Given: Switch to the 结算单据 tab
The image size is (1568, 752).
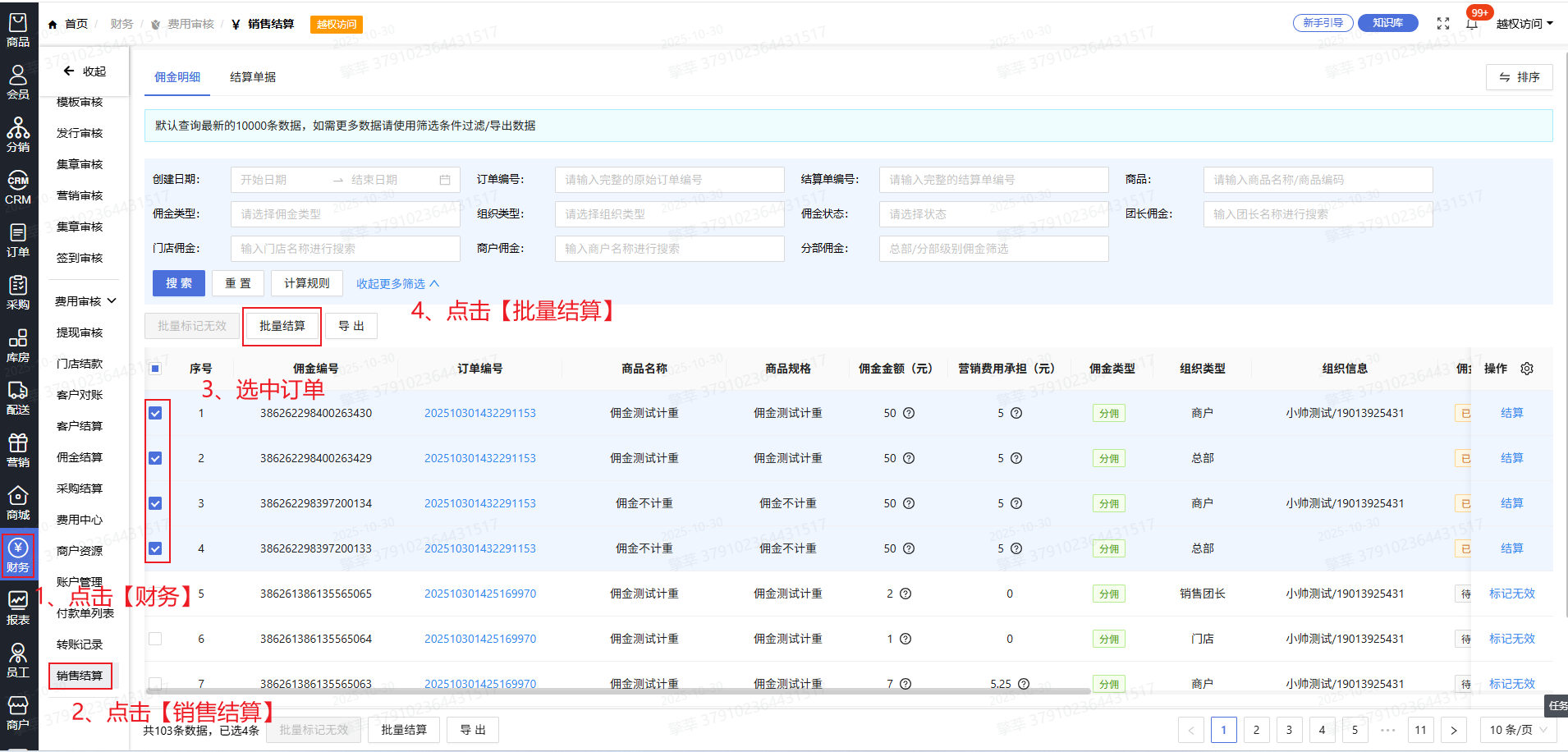Looking at the screenshot, I should [x=253, y=77].
